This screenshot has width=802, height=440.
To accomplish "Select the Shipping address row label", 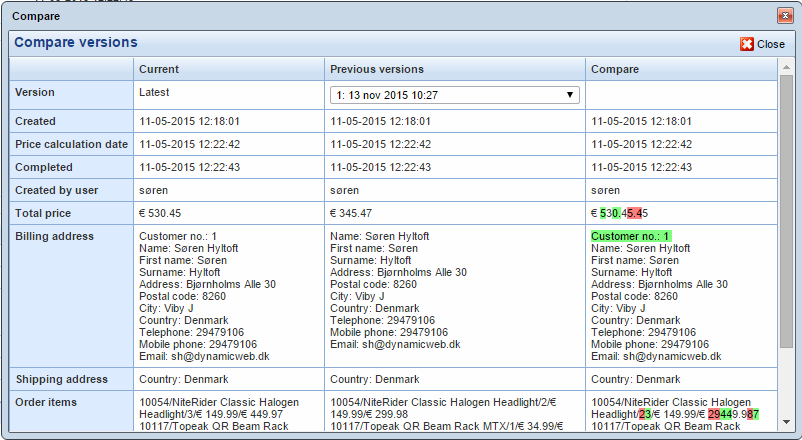I will 59,379.
